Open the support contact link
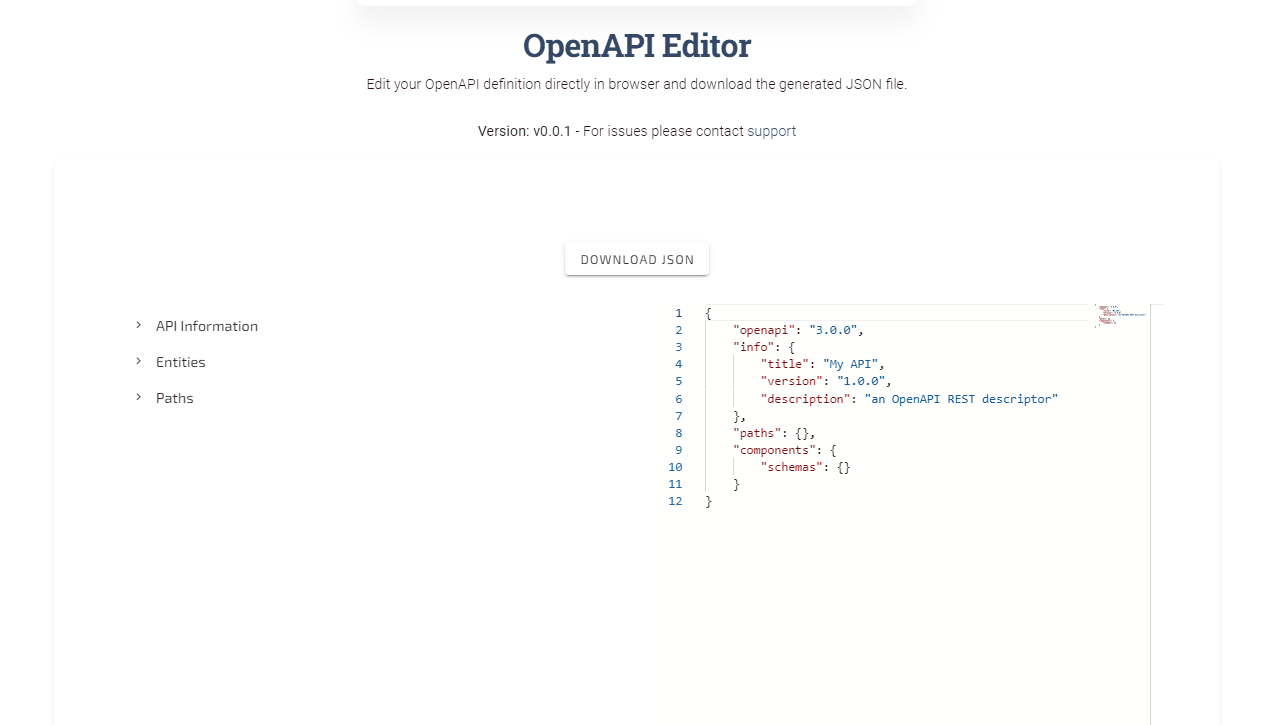 (771, 131)
